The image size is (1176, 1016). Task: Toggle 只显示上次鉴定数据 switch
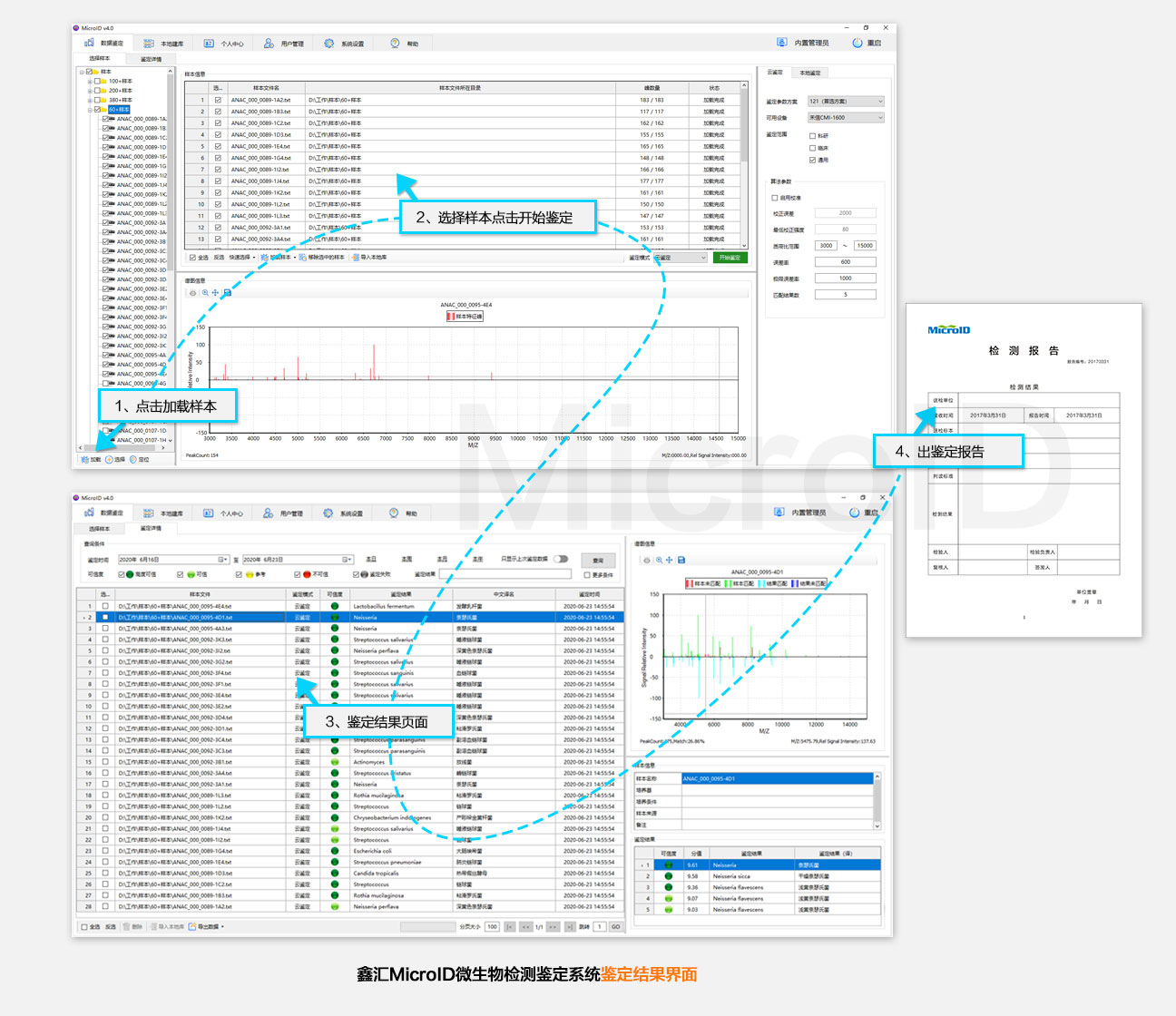click(x=560, y=559)
